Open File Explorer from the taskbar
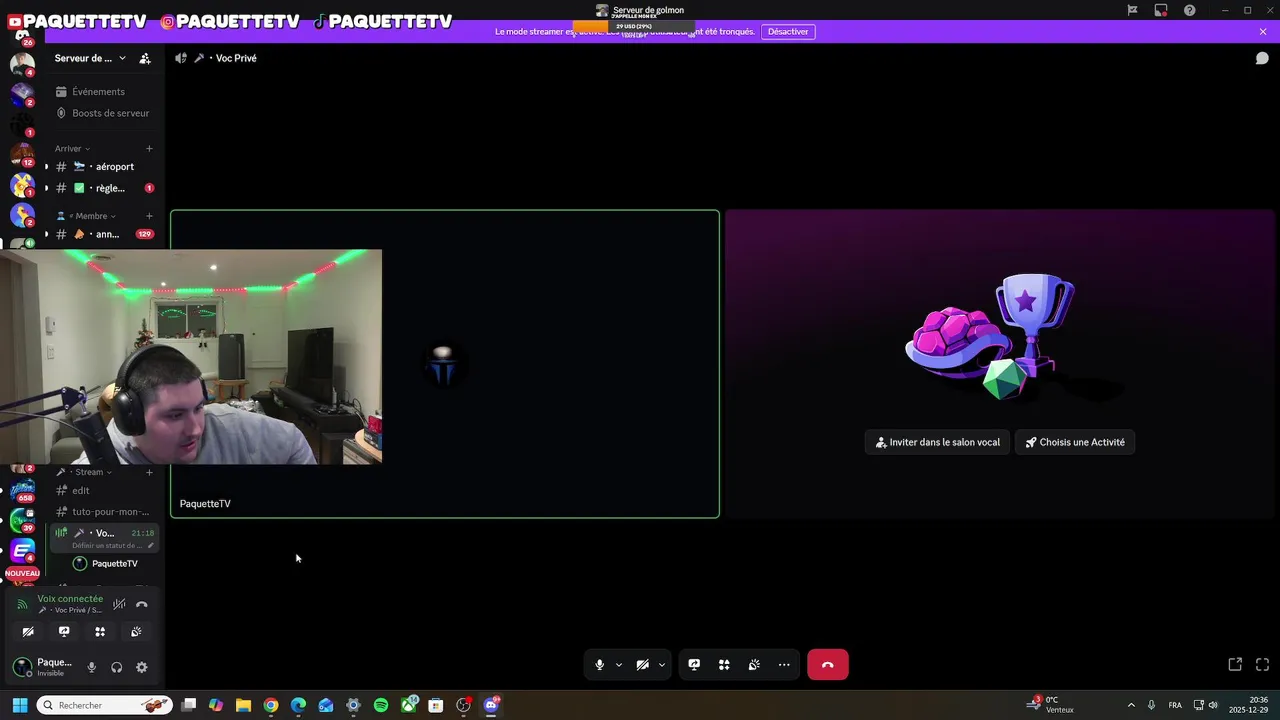 click(x=243, y=705)
